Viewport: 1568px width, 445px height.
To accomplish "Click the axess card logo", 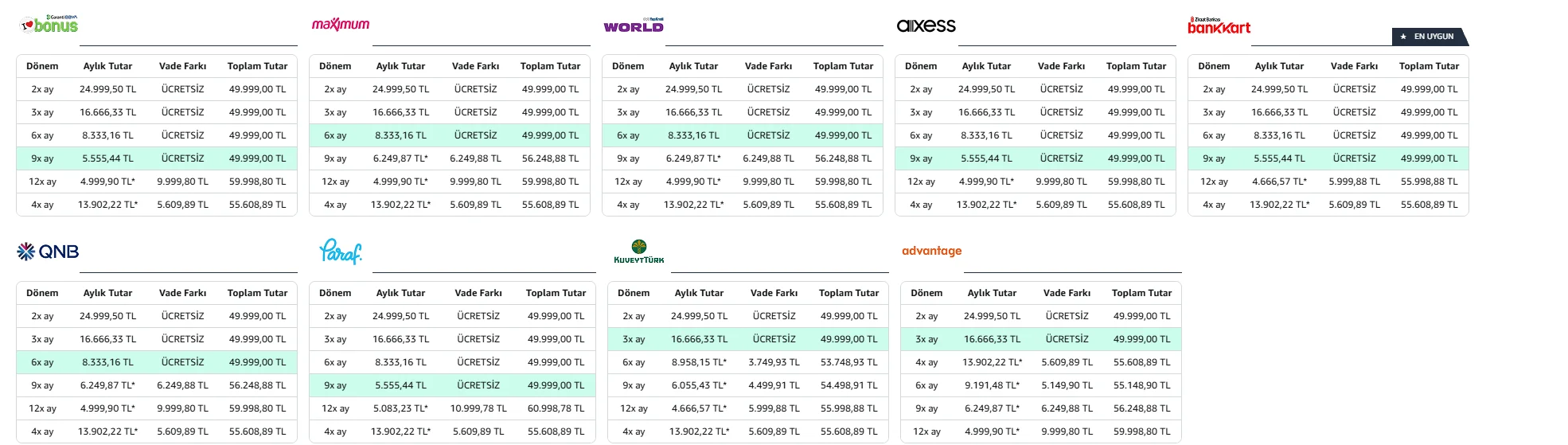I will point(926,25).
